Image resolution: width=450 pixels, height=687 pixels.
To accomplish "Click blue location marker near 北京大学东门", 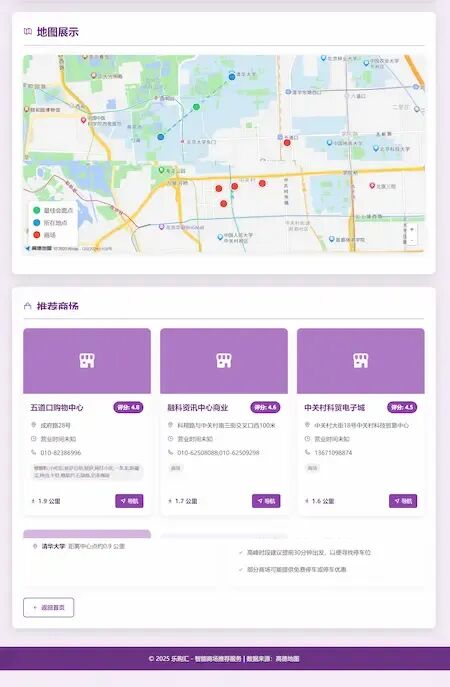I will [x=161, y=137].
